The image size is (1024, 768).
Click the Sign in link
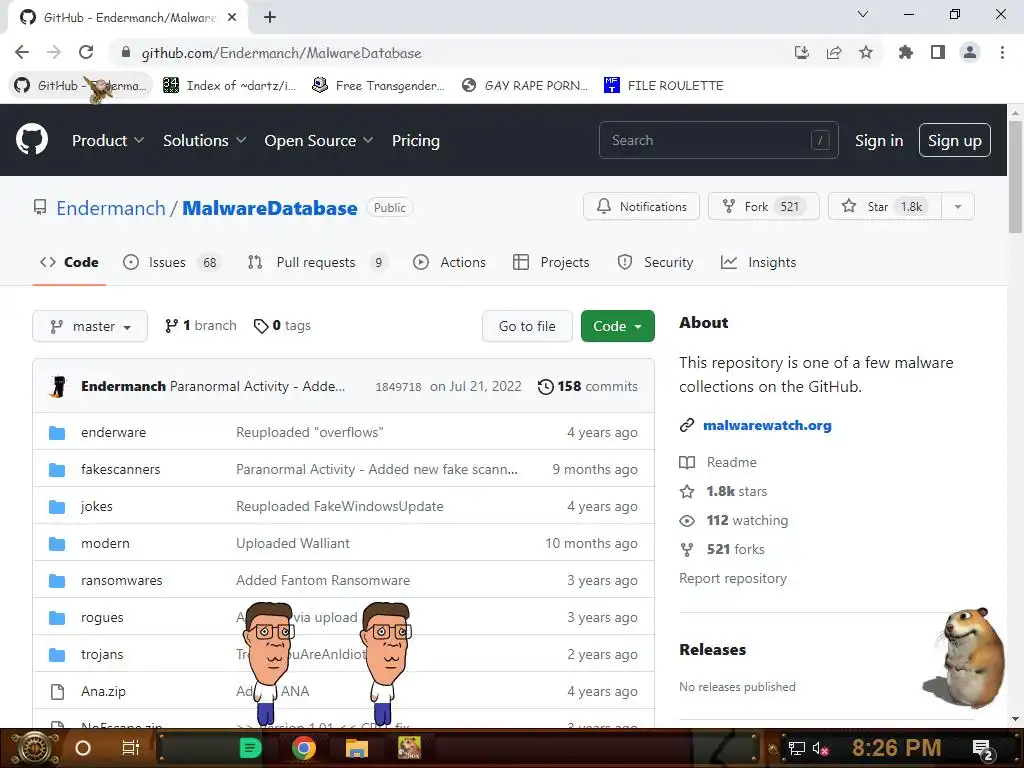878,140
